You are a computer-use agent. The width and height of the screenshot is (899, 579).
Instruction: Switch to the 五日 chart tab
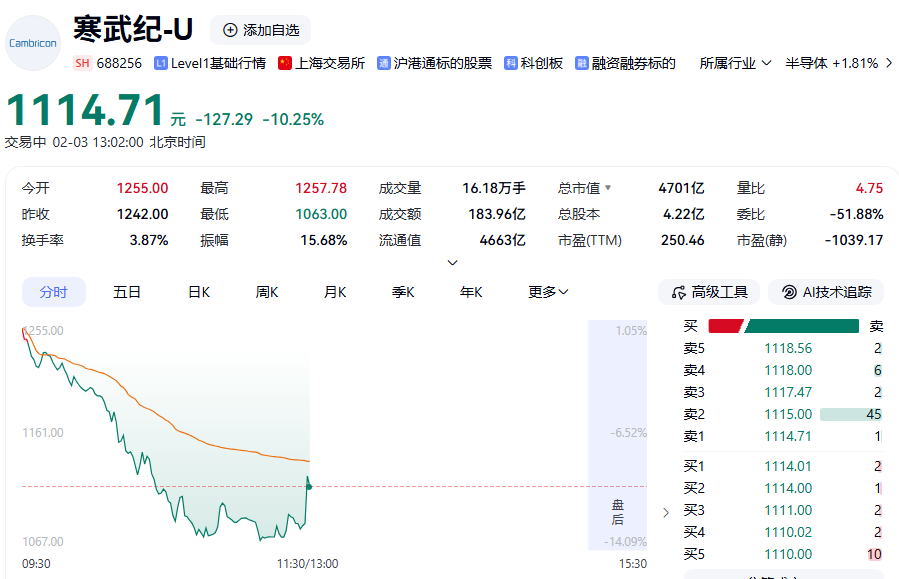tap(127, 292)
